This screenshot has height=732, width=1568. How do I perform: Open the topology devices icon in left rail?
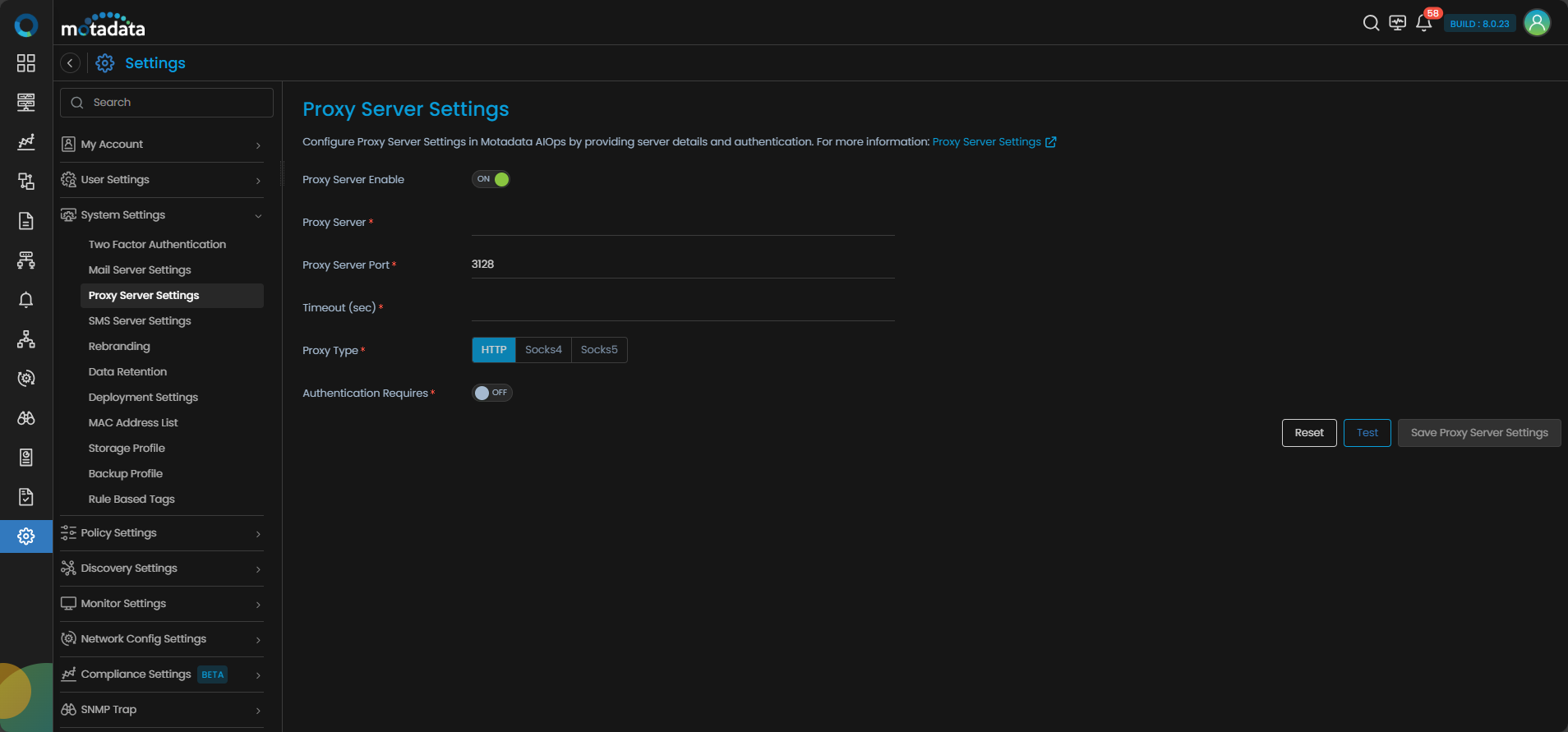coord(26,182)
